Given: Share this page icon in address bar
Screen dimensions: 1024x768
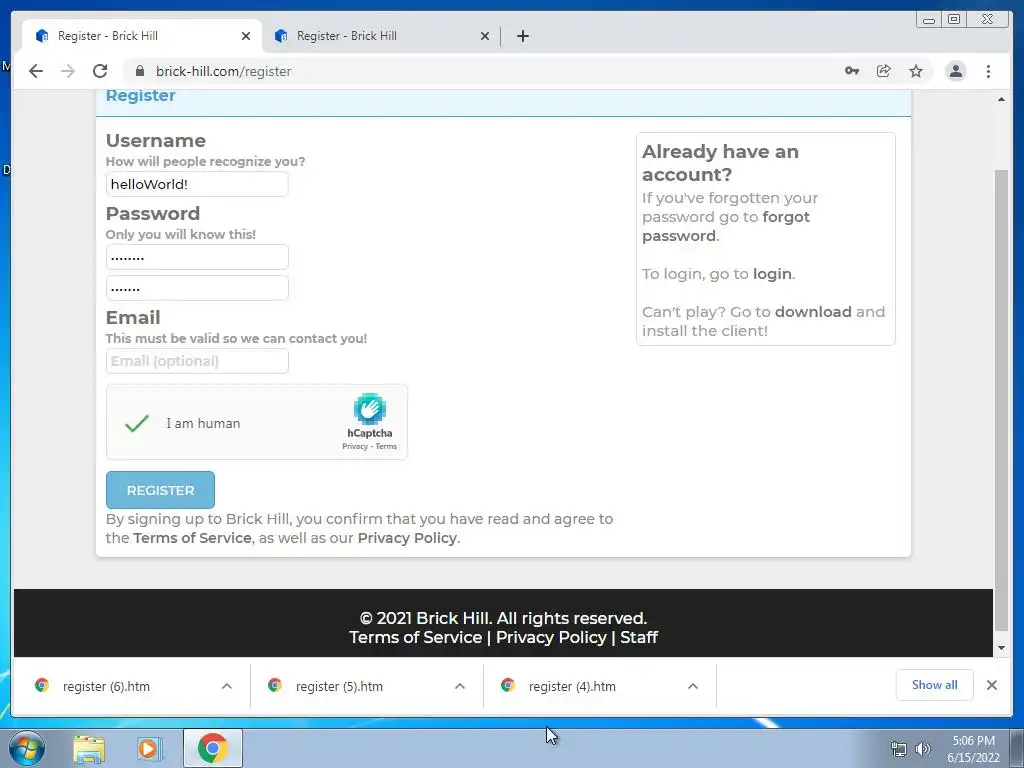Looking at the screenshot, I should pyautogui.click(x=884, y=71).
